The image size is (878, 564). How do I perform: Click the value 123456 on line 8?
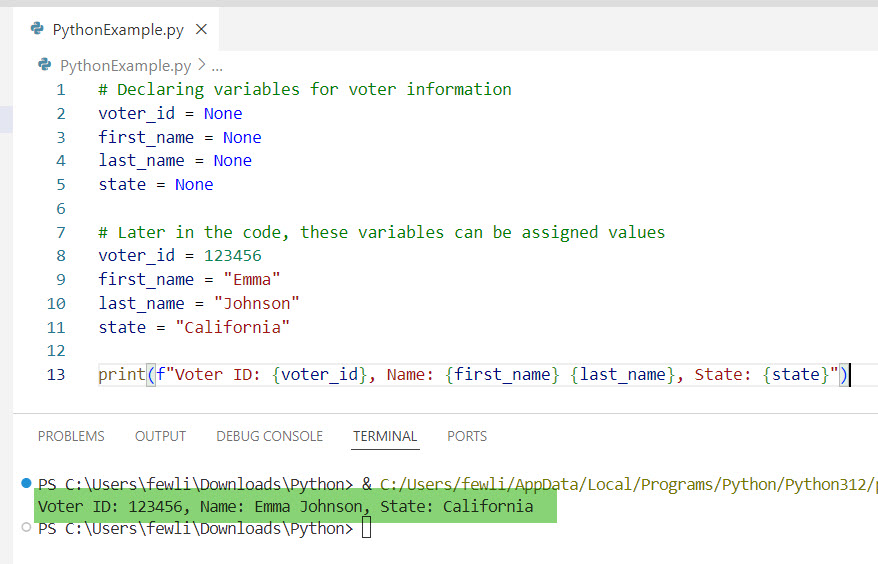coord(232,256)
